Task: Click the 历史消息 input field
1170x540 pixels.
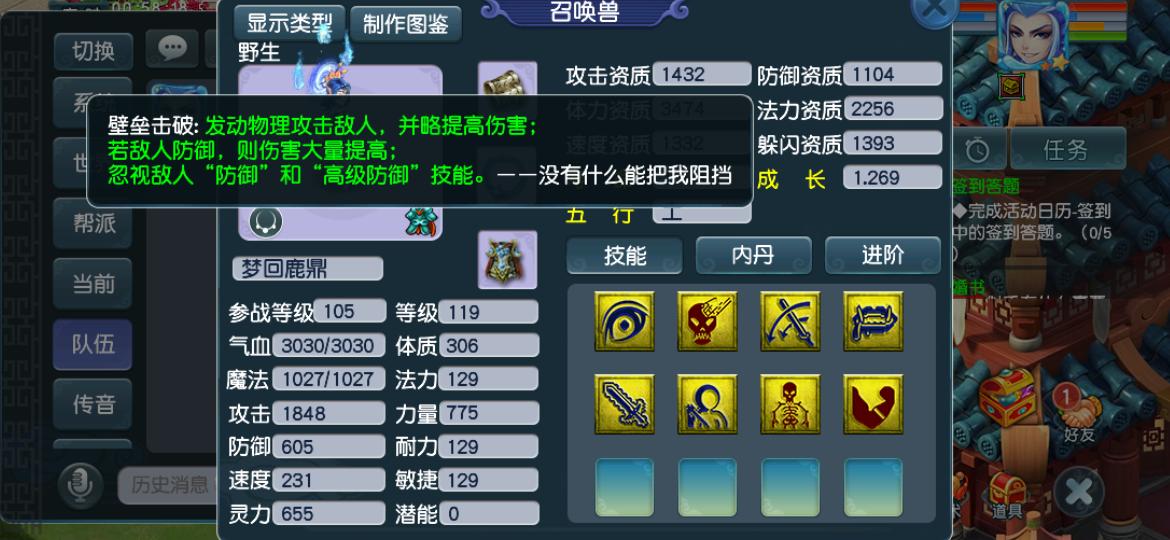Action: click(x=169, y=486)
